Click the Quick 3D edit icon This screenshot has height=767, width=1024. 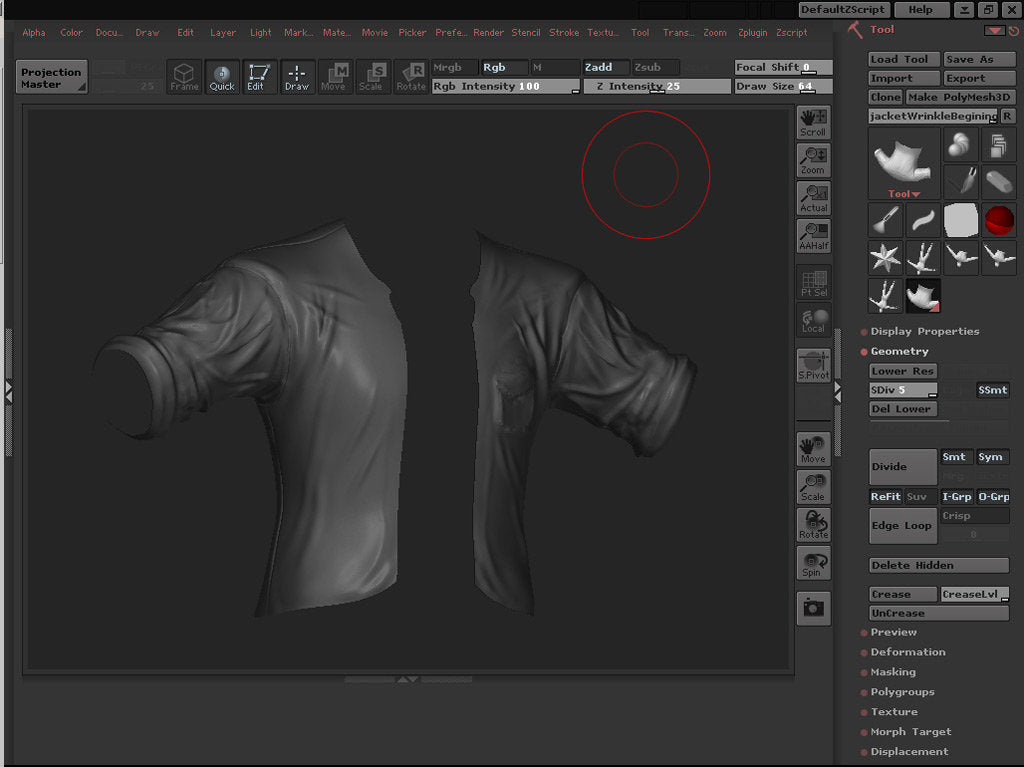222,77
